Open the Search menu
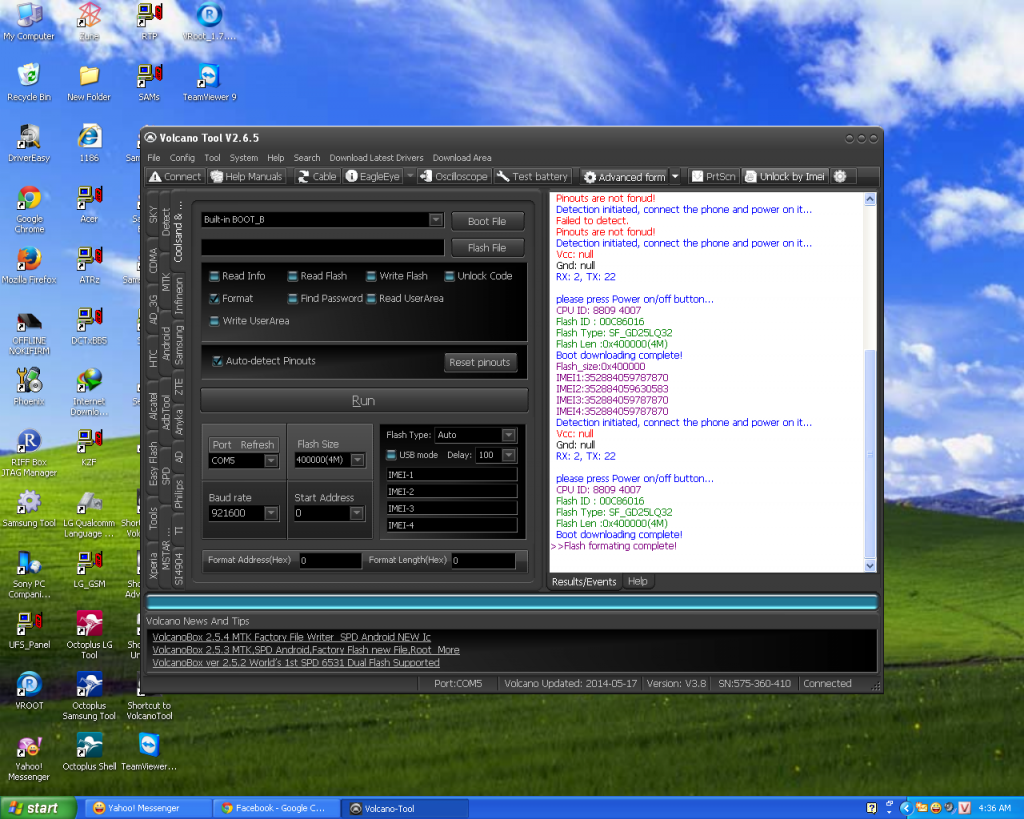The width and height of the screenshot is (1024, 819). coord(307,158)
